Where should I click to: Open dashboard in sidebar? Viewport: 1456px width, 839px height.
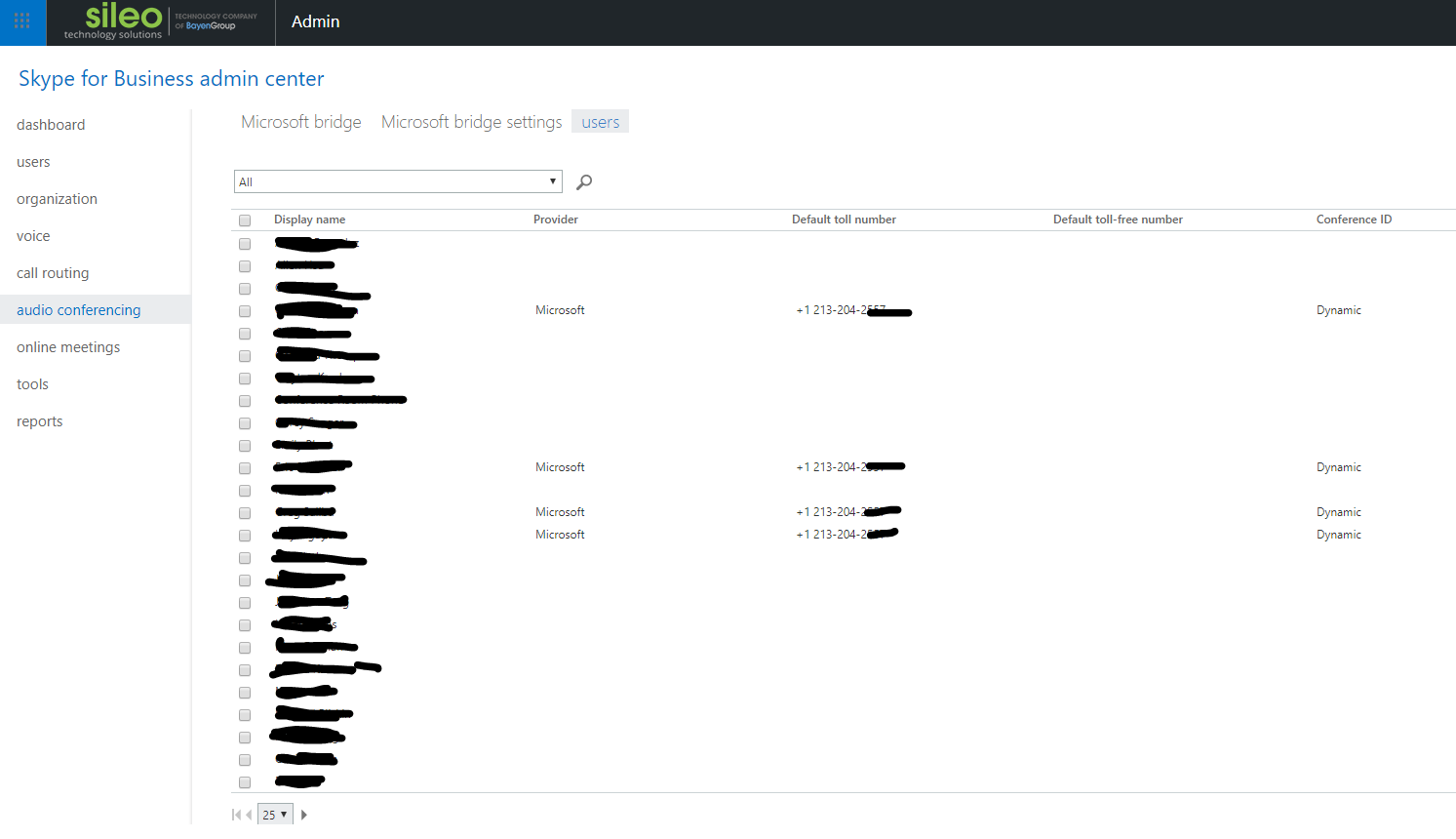[x=51, y=125]
